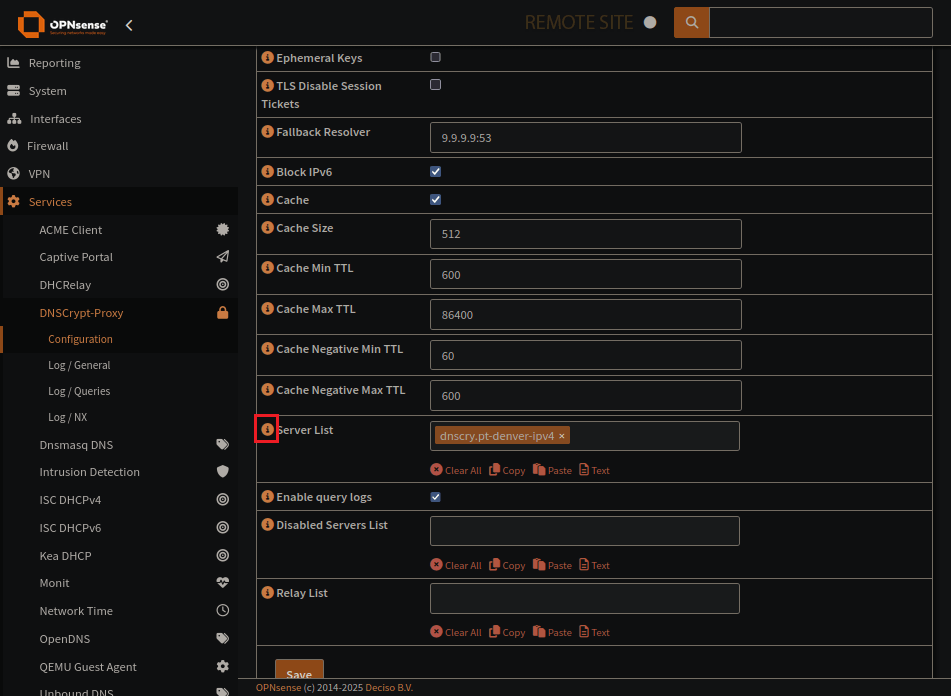Open DHCRelay service
951x696 pixels.
[65, 285]
